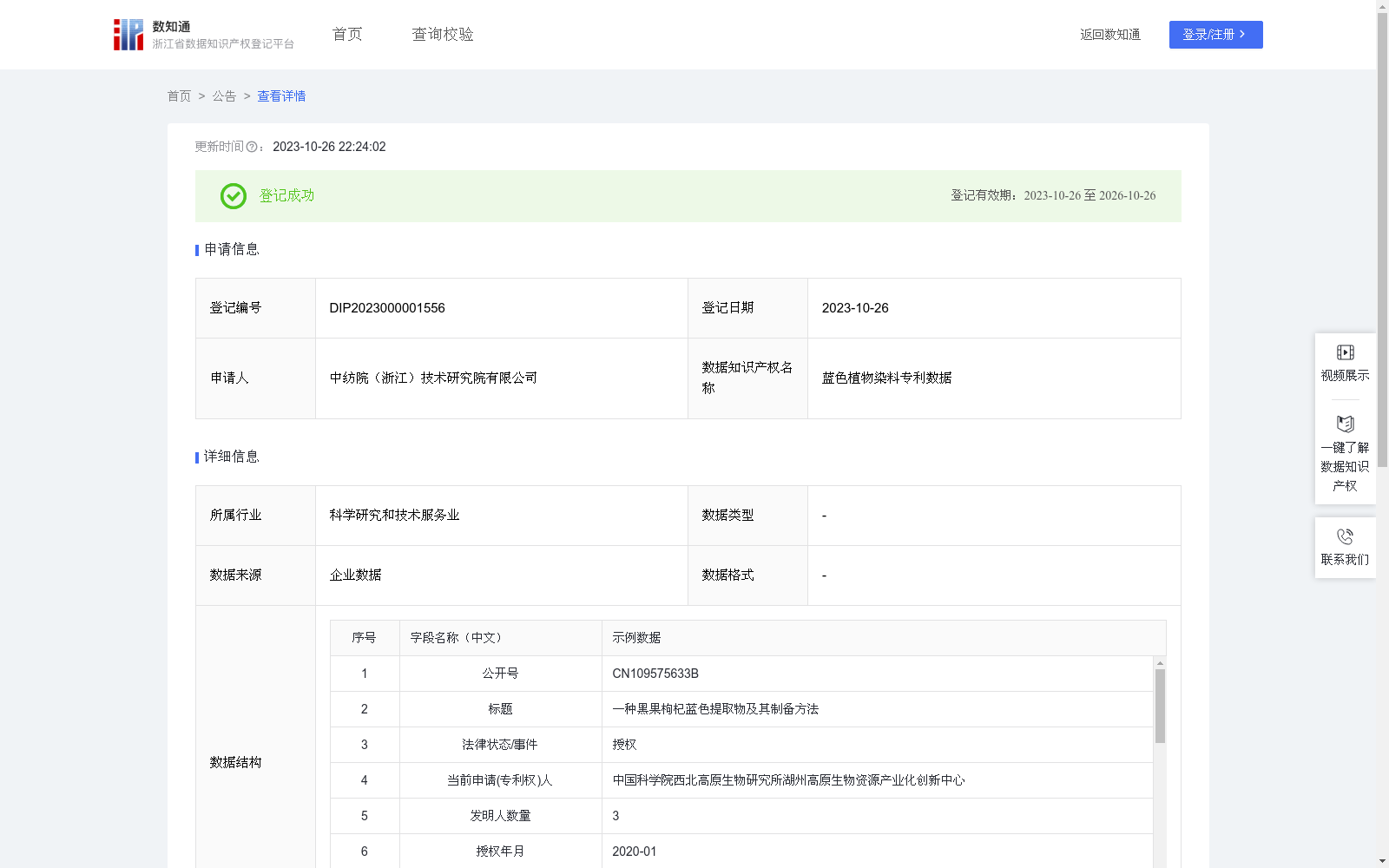Click the help icon beside 更新时间
1389x868 pixels.
point(252,148)
